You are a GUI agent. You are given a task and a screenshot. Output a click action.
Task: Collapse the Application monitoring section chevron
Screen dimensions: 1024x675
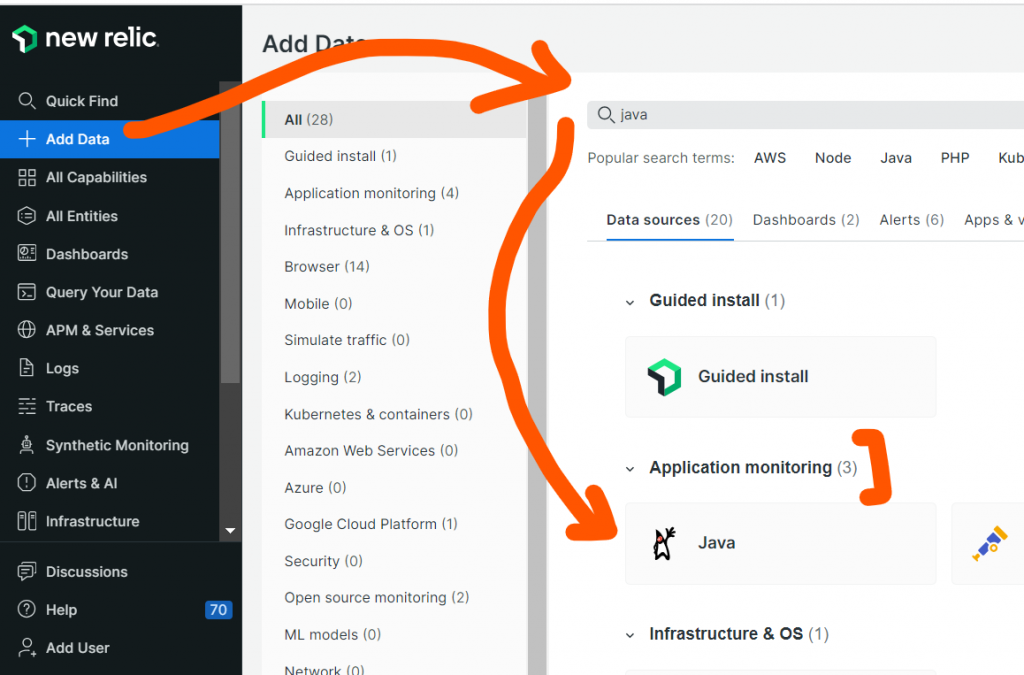click(630, 468)
